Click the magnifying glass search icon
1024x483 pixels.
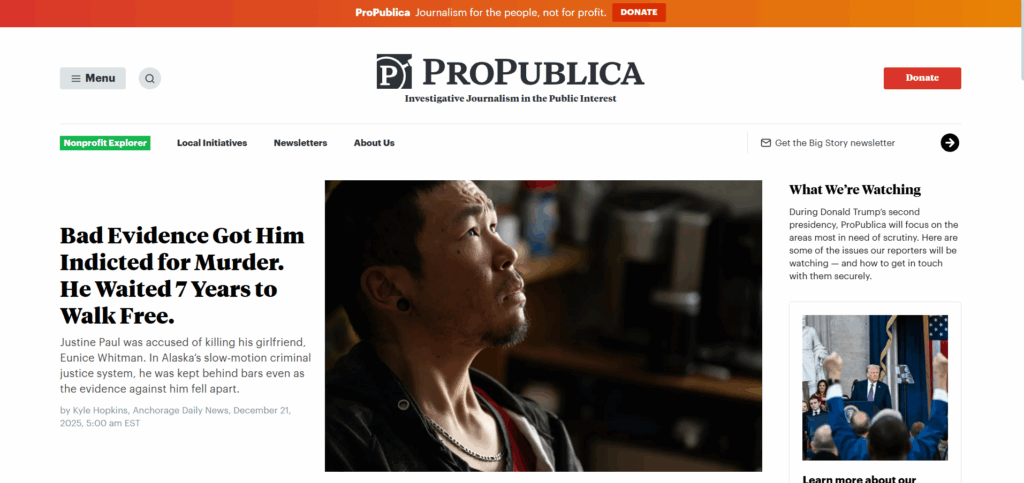pos(150,78)
